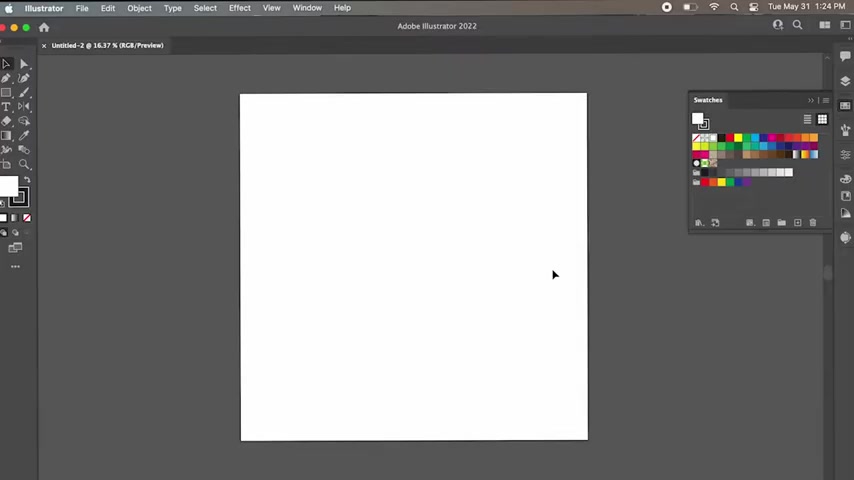The image size is (854, 480).
Task: Pick the None swatch
Action: pos(696,138)
